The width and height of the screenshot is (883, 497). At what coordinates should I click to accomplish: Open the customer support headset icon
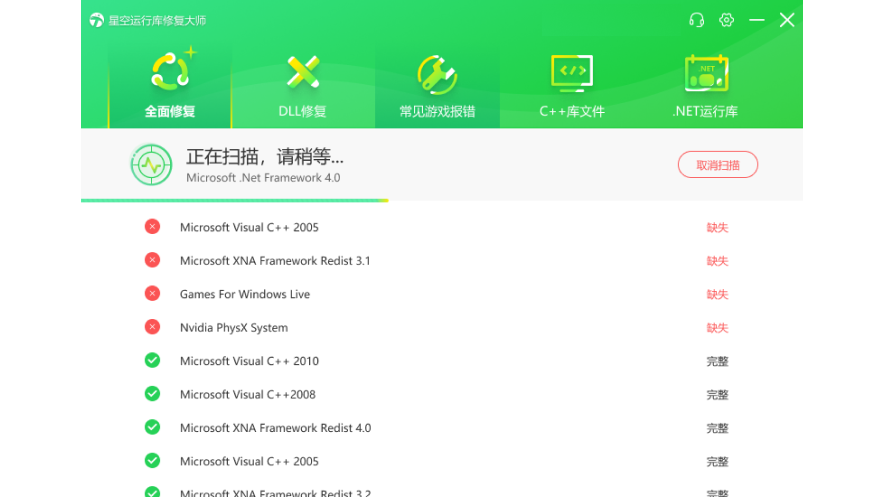697,20
